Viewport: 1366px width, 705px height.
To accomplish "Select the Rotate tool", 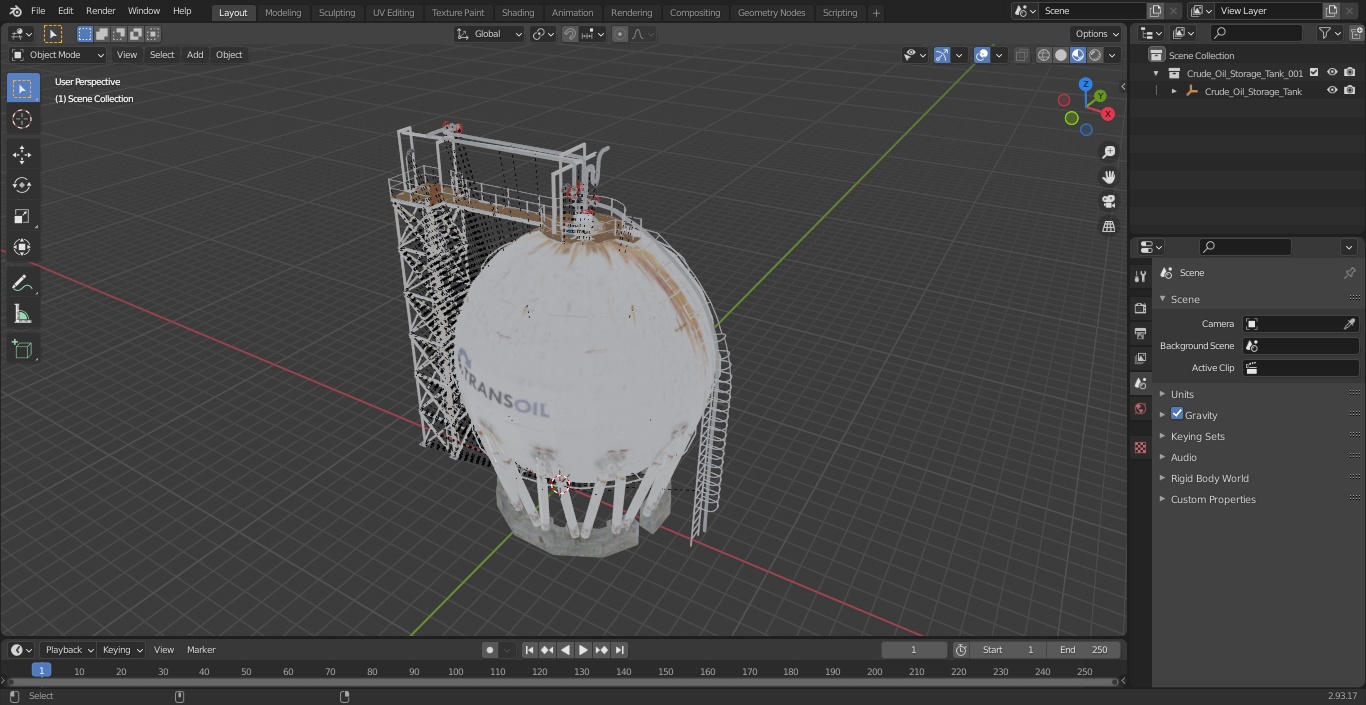I will 22,185.
